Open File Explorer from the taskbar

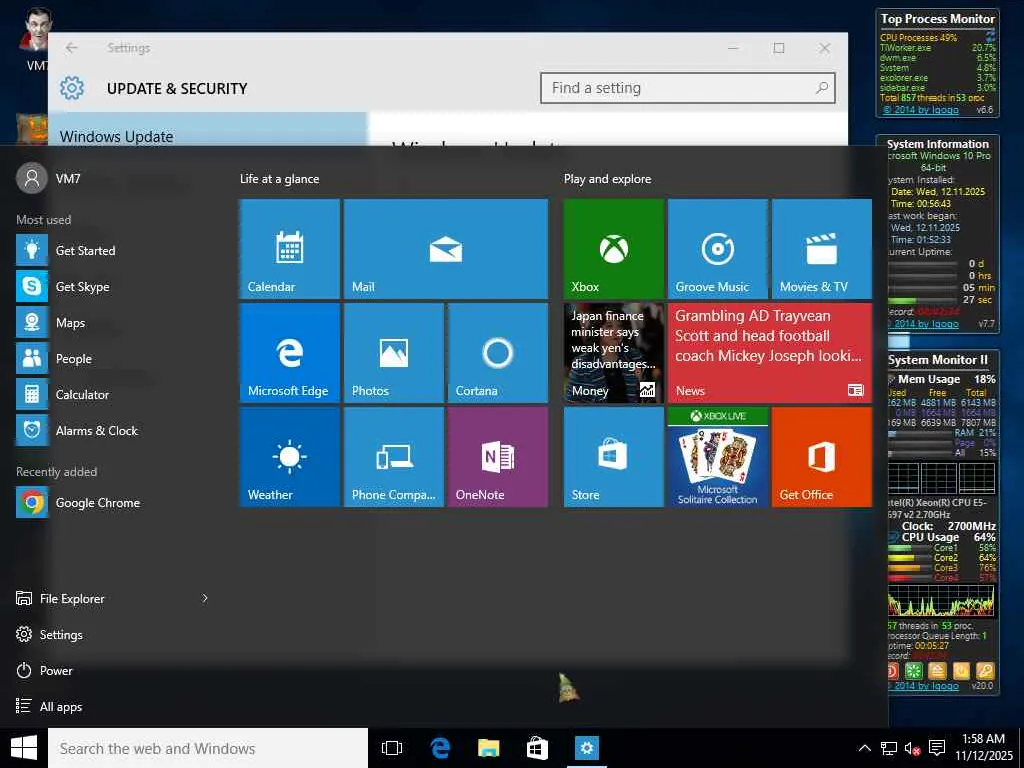pos(488,748)
